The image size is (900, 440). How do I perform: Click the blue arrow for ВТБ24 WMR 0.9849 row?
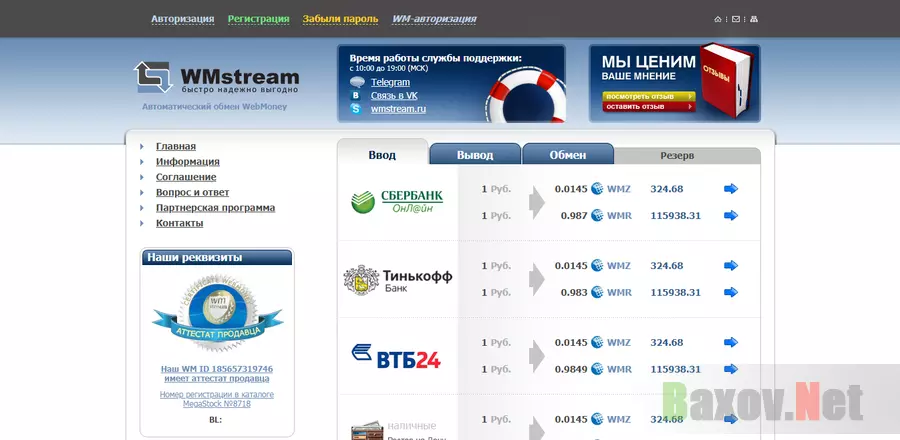click(731, 369)
